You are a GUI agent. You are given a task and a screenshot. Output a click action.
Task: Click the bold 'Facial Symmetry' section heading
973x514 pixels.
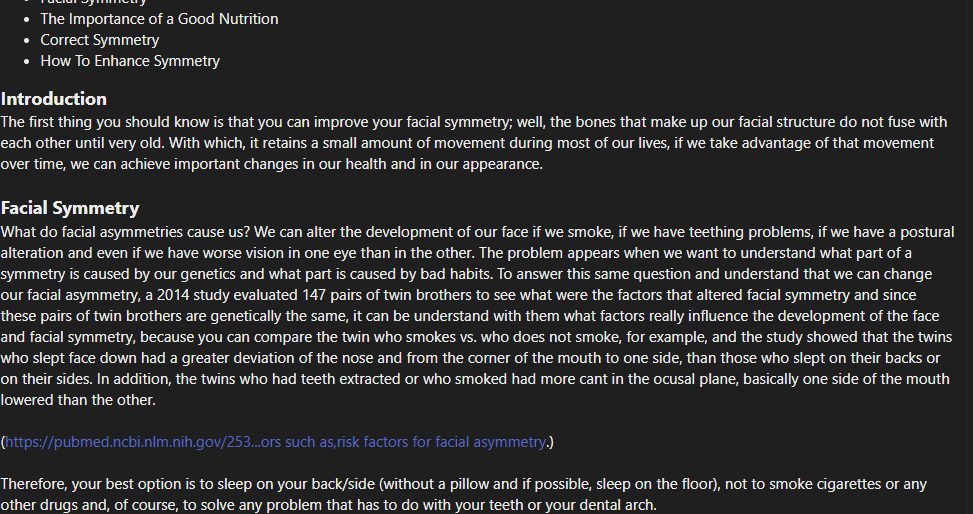point(70,208)
